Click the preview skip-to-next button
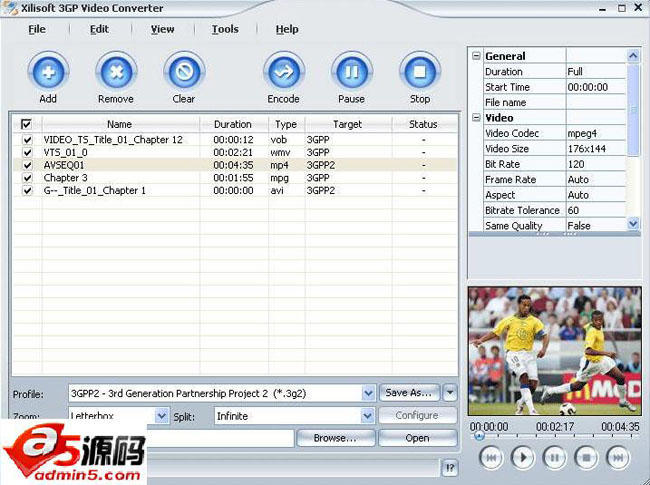This screenshot has width=650, height=485. (618, 458)
